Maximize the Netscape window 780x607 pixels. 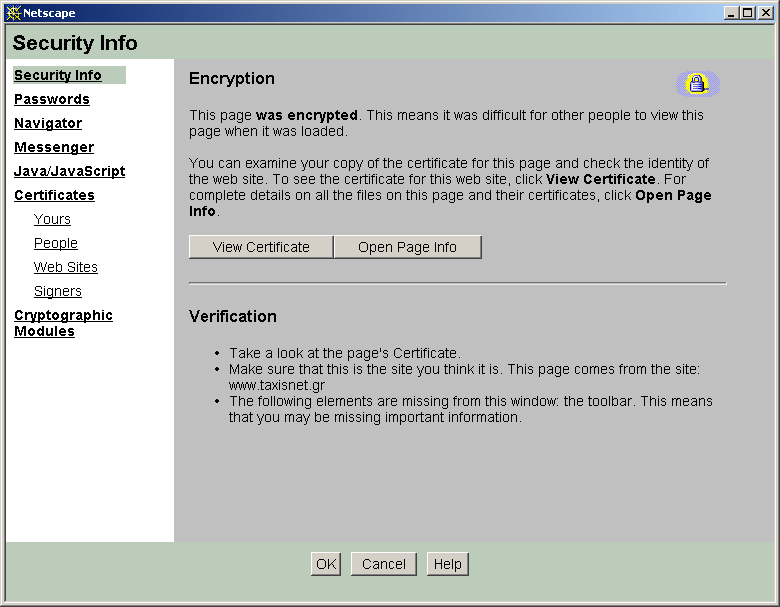[x=747, y=13]
